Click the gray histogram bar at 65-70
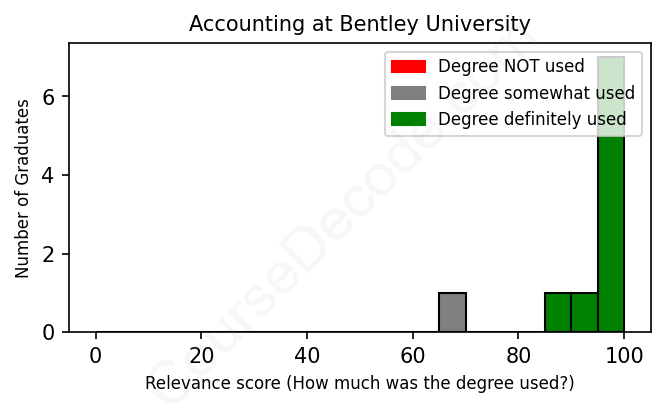Viewport: 665px width, 408px height. point(452,312)
